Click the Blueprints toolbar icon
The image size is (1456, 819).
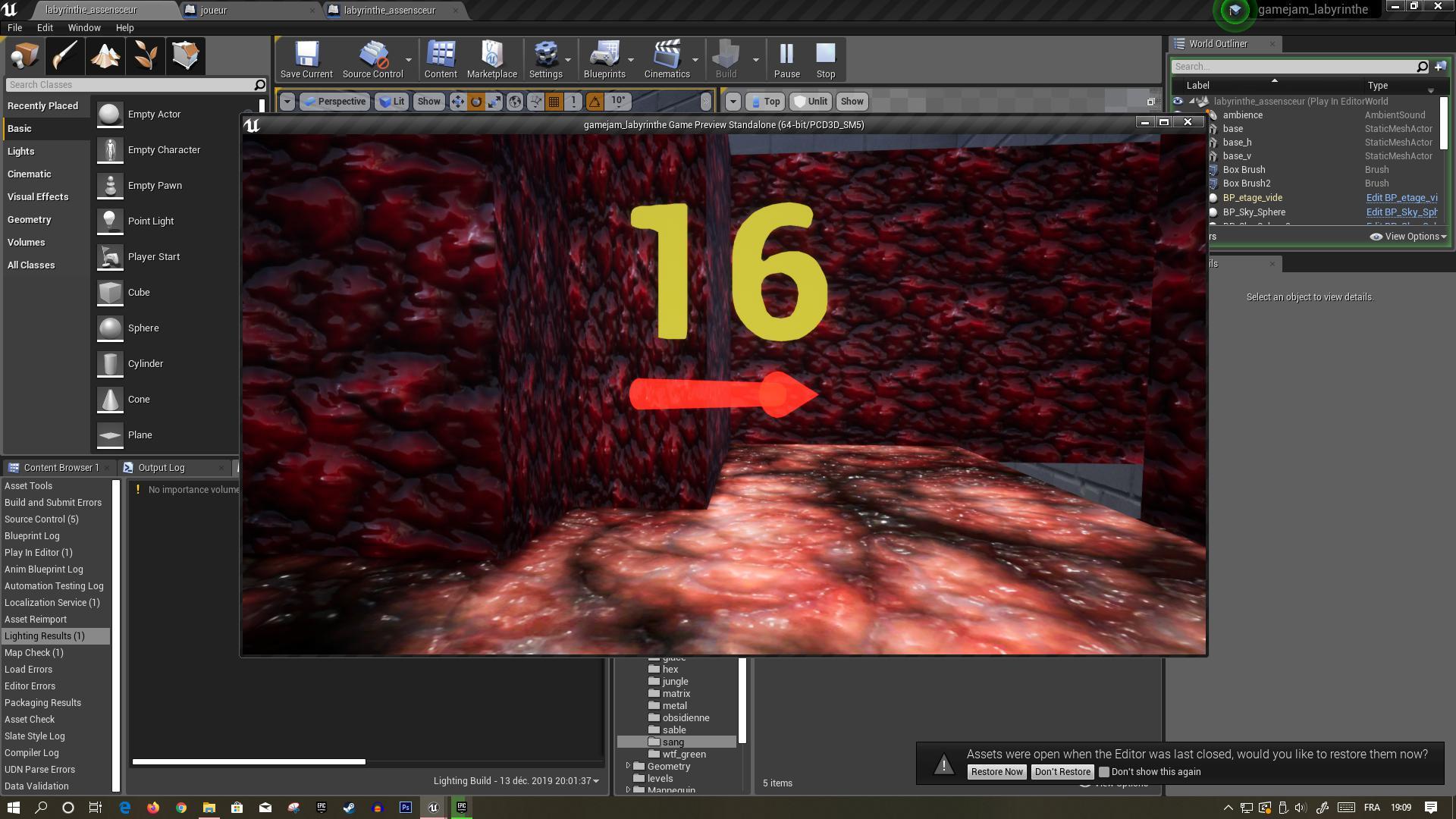(604, 59)
